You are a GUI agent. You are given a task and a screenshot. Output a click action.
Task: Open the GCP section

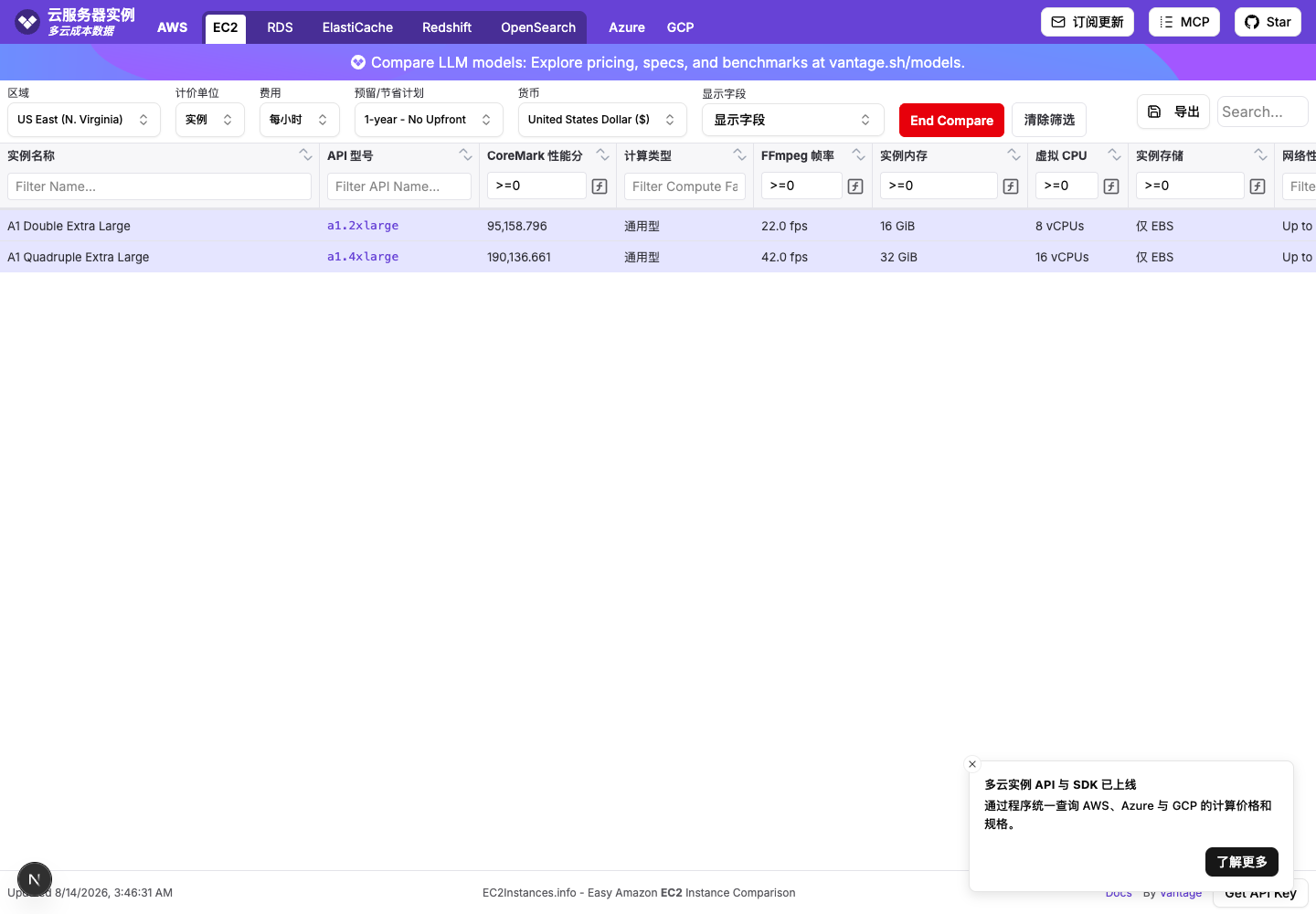tap(680, 27)
